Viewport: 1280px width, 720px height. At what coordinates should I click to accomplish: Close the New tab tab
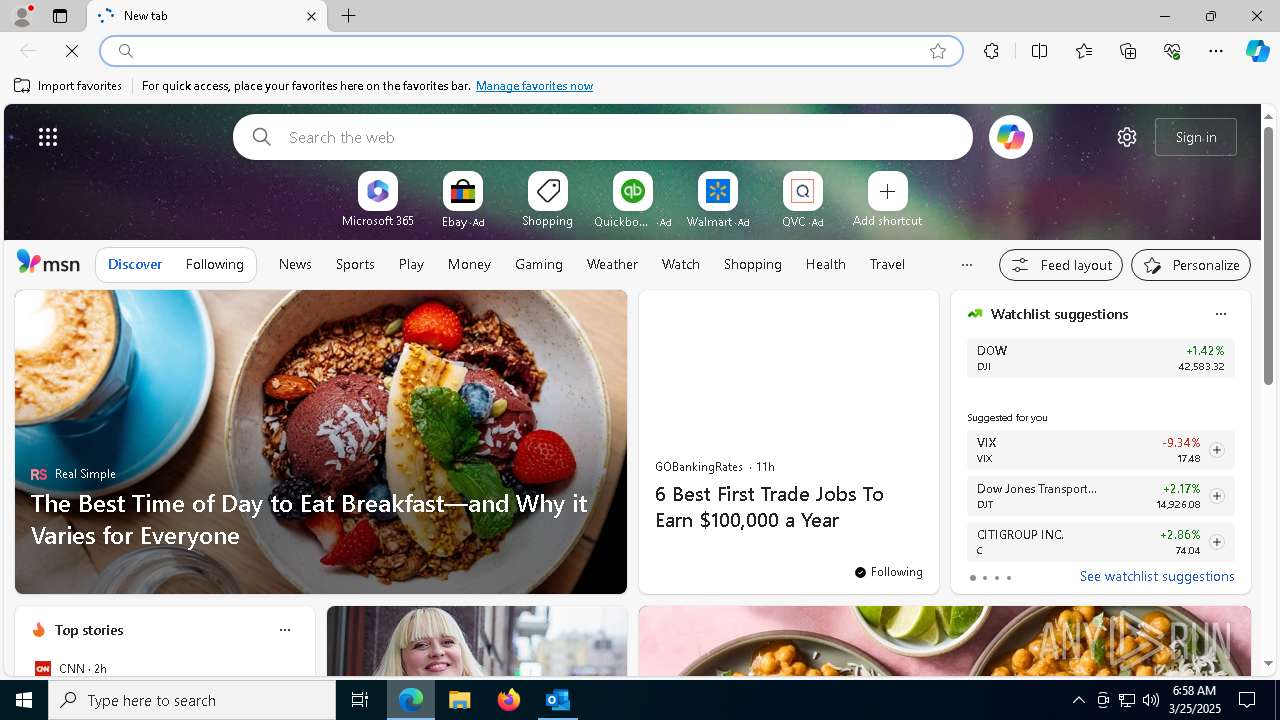tap(311, 16)
